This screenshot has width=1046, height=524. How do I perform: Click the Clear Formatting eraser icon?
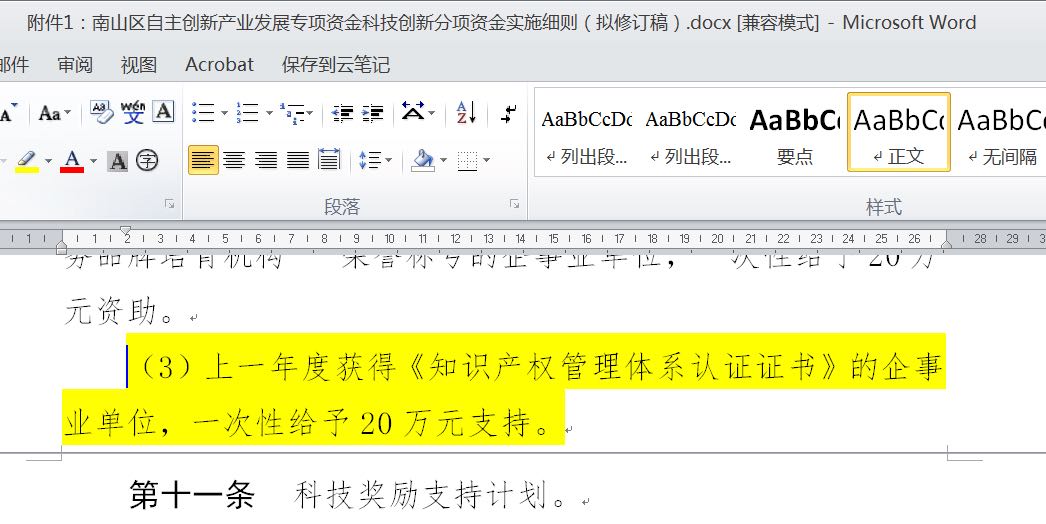pyautogui.click(x=101, y=112)
